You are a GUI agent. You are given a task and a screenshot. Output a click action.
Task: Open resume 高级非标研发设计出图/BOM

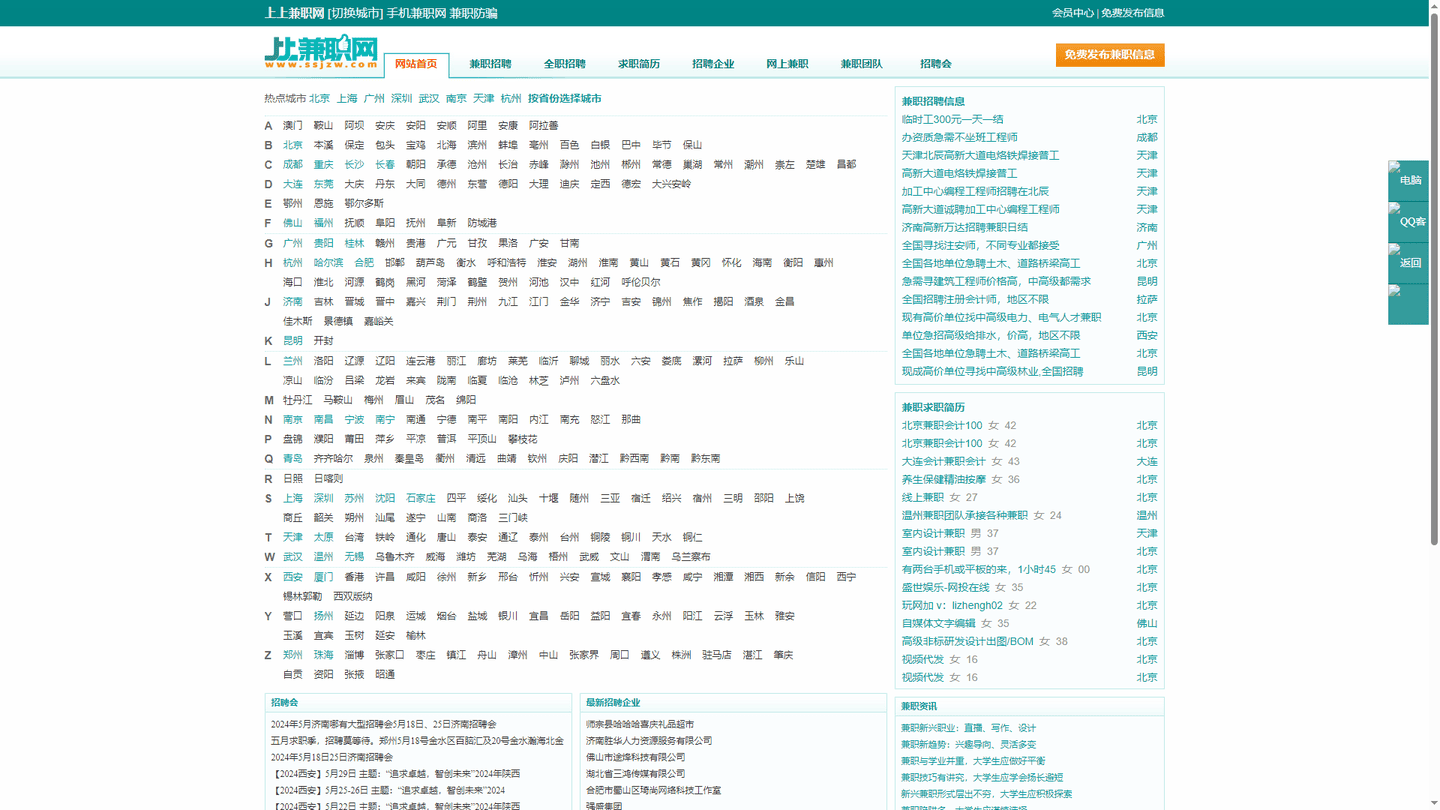[967, 642]
